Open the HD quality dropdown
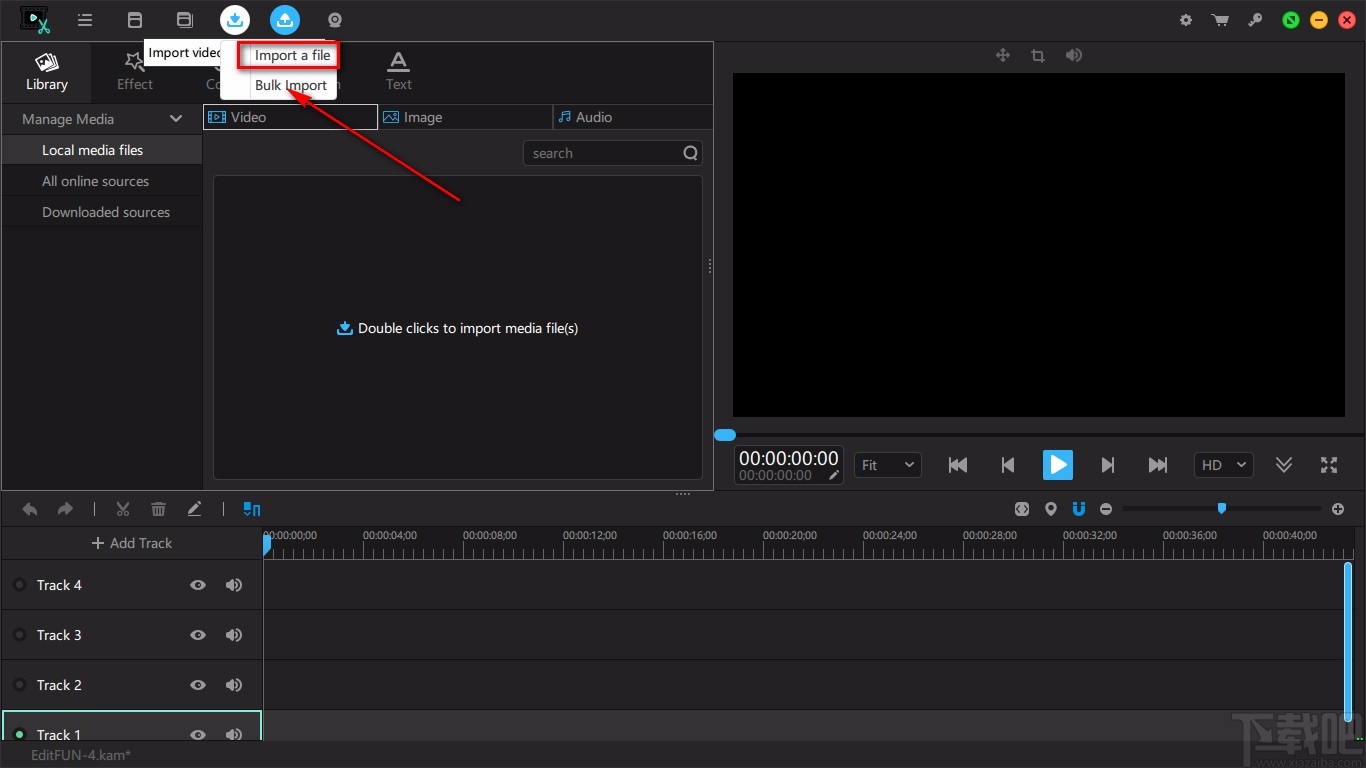This screenshot has width=1366, height=768. pyautogui.click(x=1223, y=465)
